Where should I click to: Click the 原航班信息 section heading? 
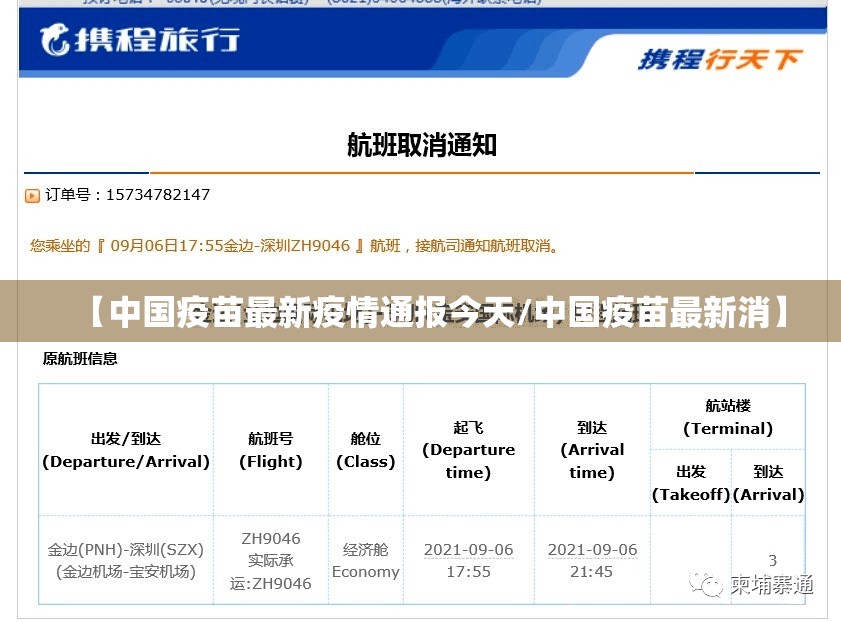click(x=80, y=358)
